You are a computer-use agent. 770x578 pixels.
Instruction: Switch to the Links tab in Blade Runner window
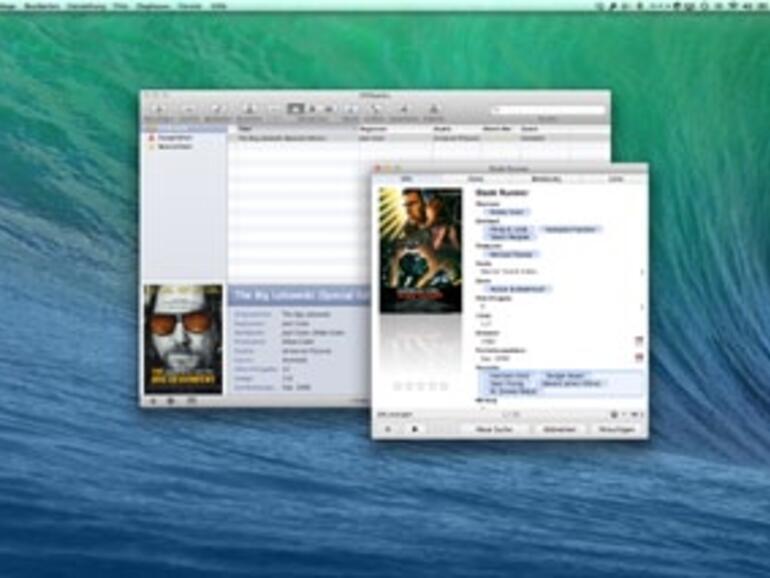616,179
